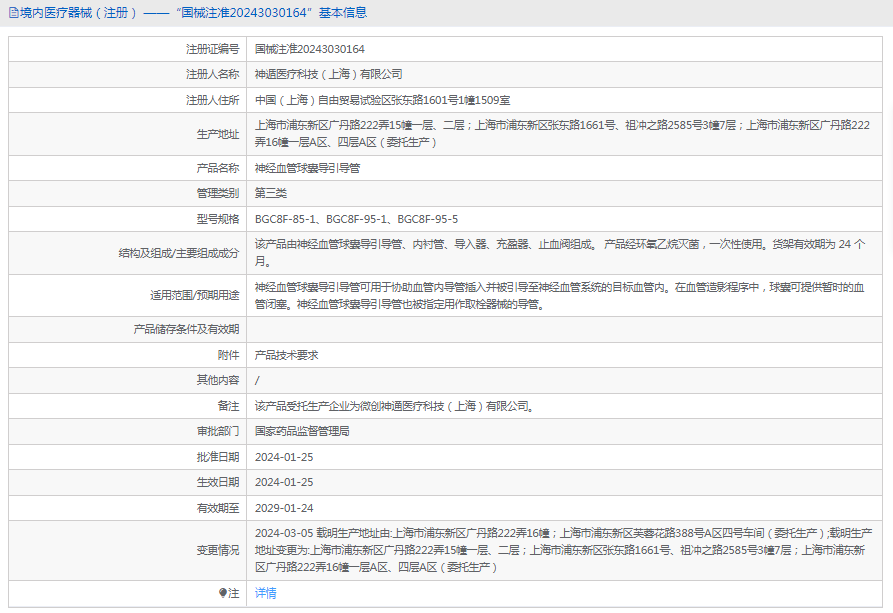Click the 有效期至 label

[x=218, y=508]
